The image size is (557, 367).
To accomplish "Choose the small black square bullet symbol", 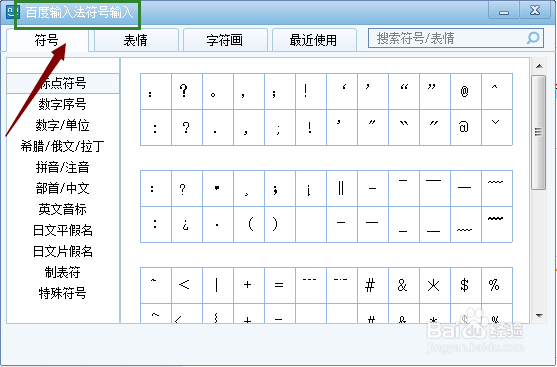I will [218, 188].
